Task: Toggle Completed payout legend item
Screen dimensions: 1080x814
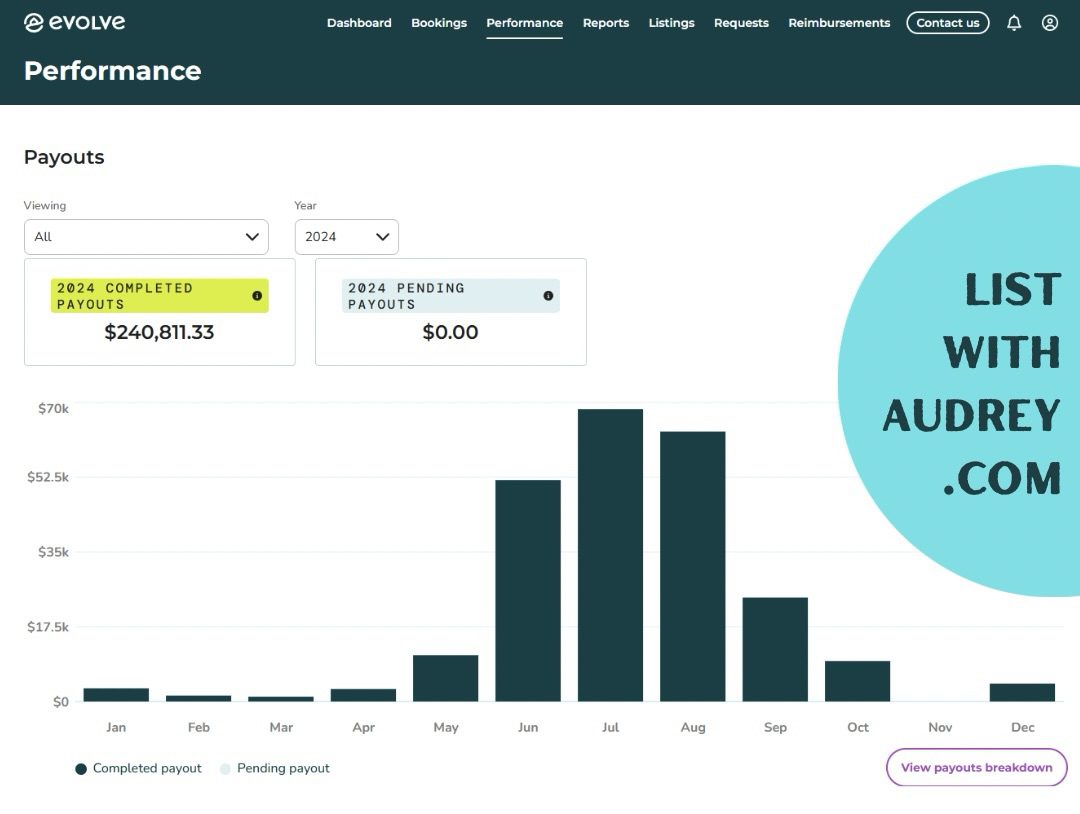Action: click(x=138, y=769)
